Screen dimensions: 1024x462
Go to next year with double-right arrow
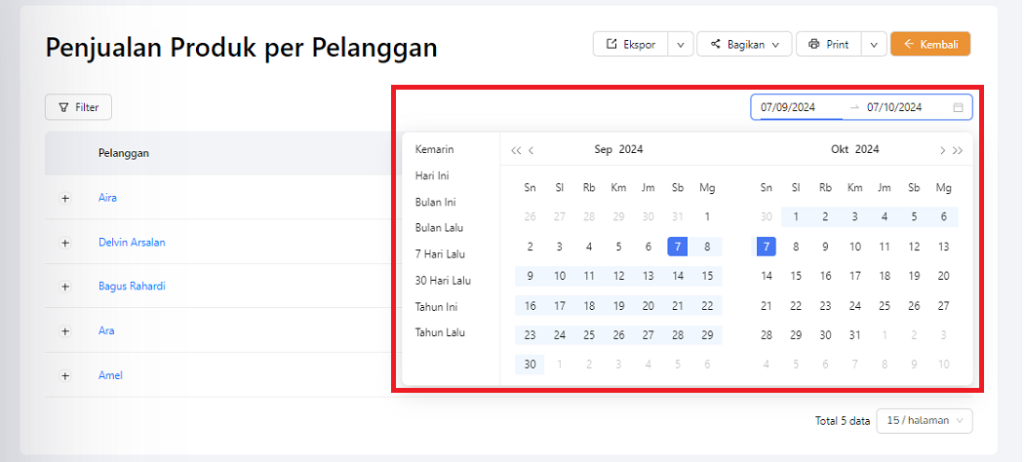(957, 150)
